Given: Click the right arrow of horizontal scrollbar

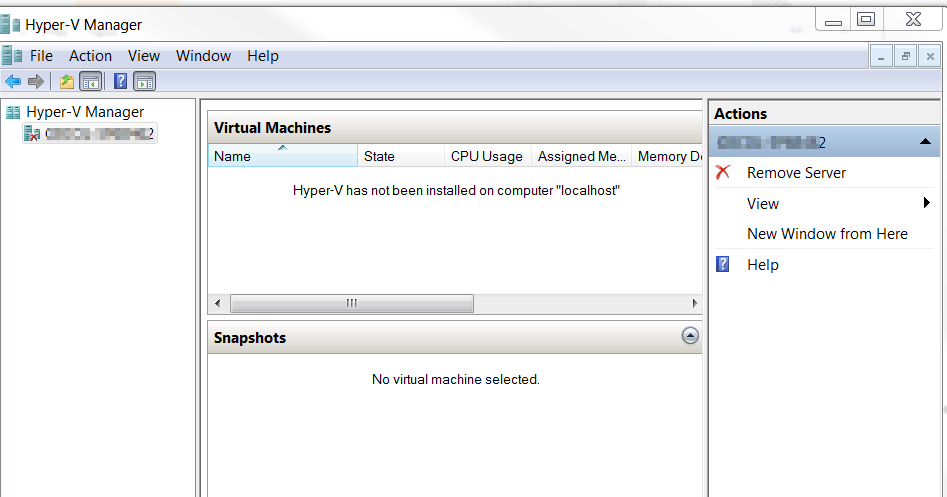Looking at the screenshot, I should click(x=695, y=303).
